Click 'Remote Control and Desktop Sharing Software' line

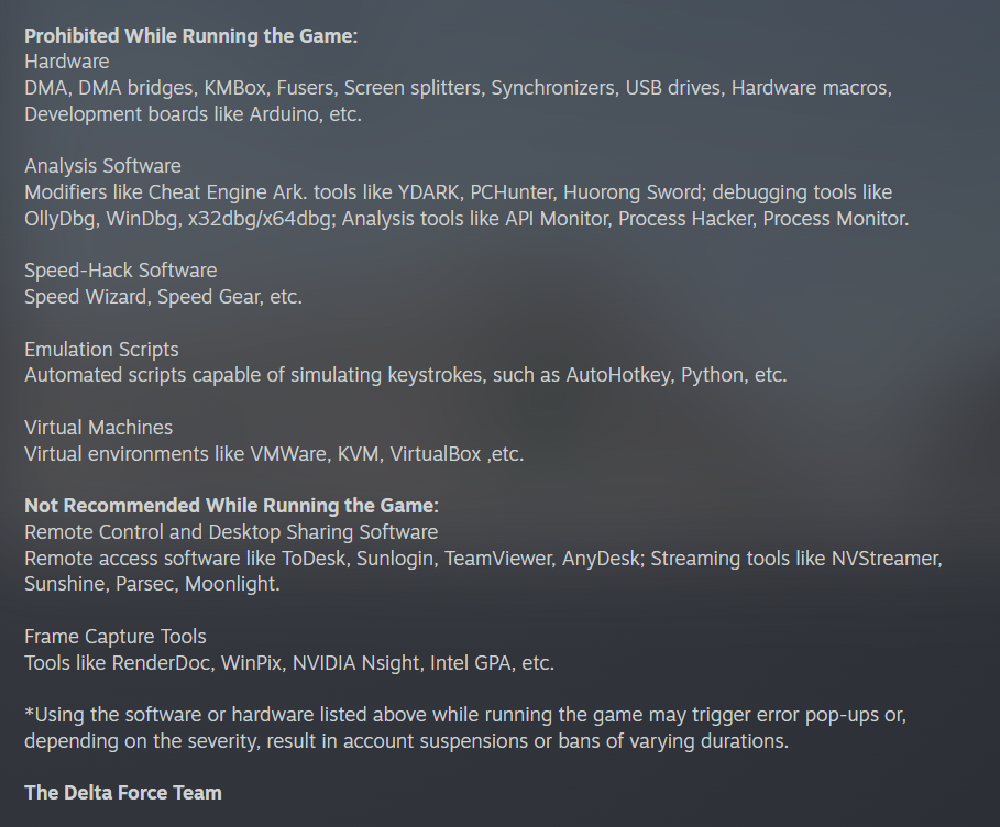coord(231,532)
